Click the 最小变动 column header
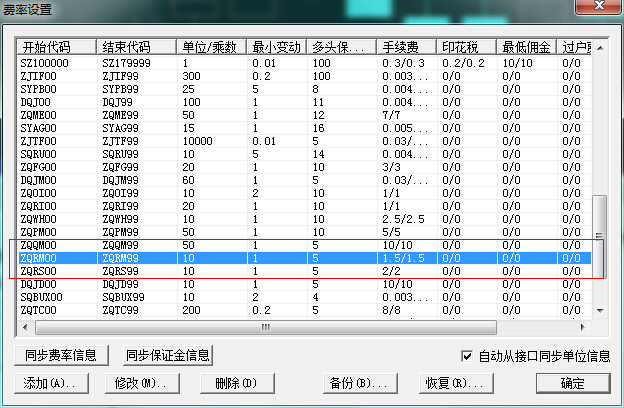Image resolution: width=624 pixels, height=408 pixels. point(277,47)
